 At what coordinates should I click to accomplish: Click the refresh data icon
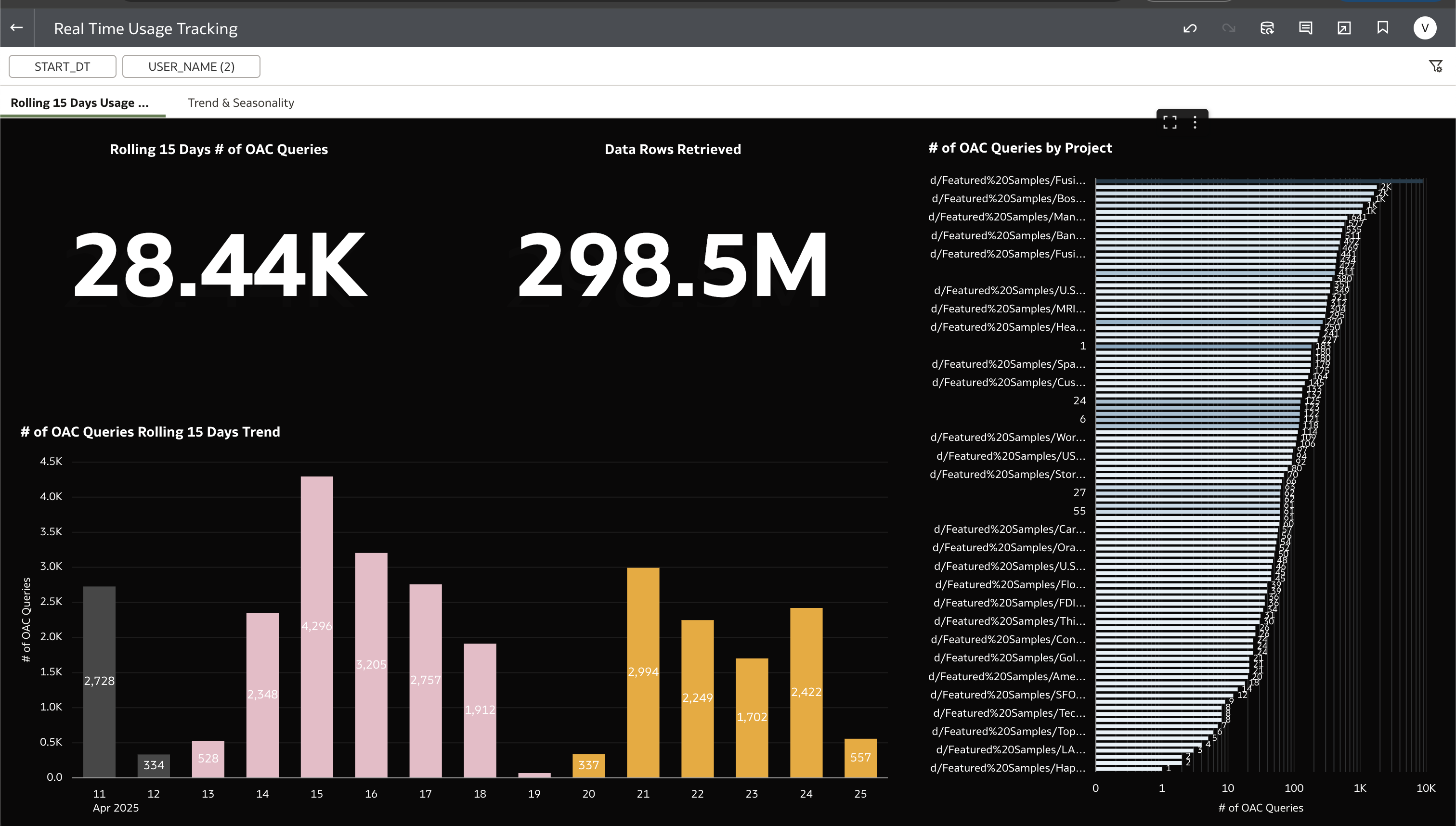coord(1267,28)
